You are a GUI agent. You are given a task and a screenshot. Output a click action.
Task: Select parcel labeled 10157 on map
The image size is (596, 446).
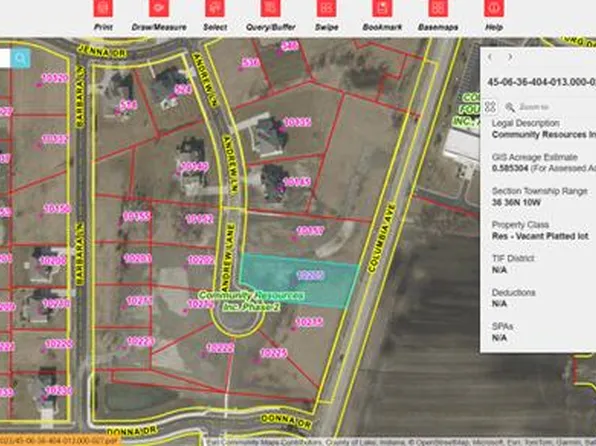click(x=310, y=230)
